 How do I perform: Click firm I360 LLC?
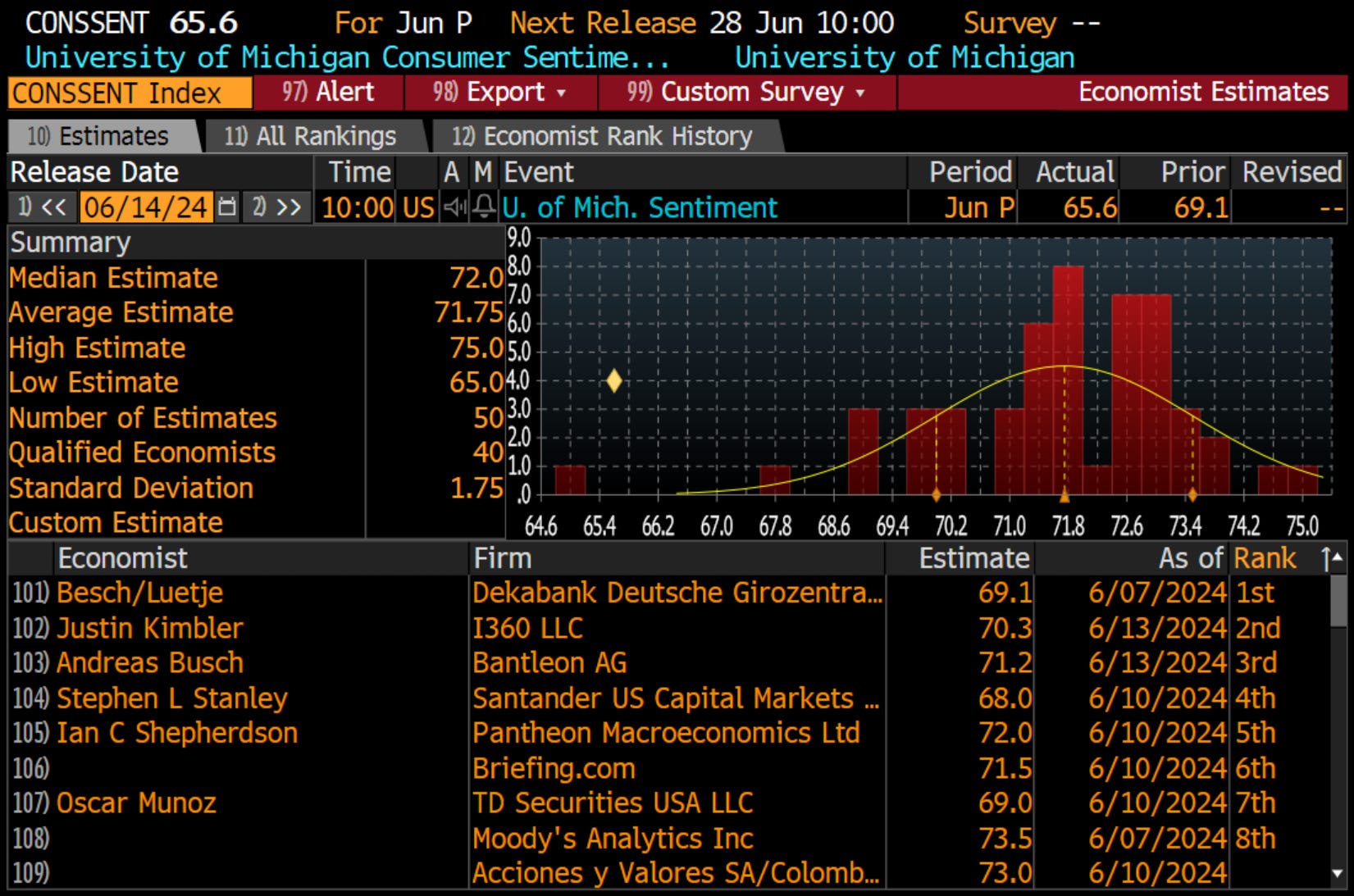(527, 628)
